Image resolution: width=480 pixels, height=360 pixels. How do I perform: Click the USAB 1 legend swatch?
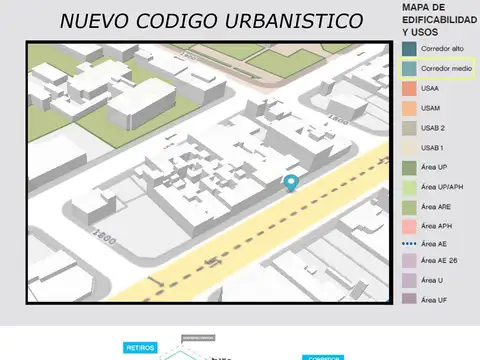(409, 148)
